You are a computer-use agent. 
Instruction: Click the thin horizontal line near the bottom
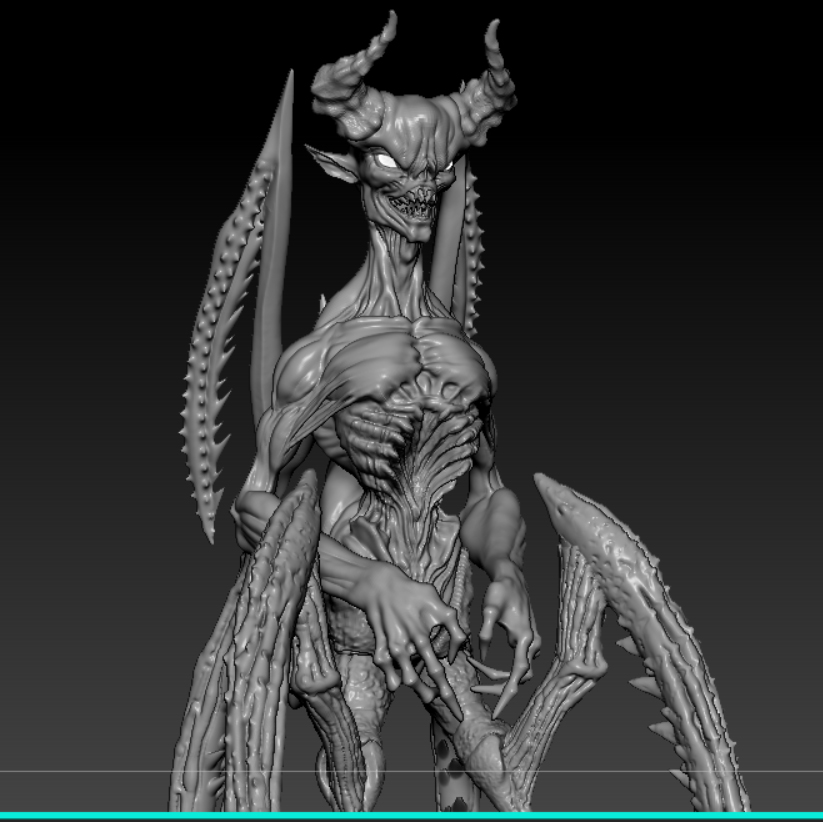(x=412, y=772)
